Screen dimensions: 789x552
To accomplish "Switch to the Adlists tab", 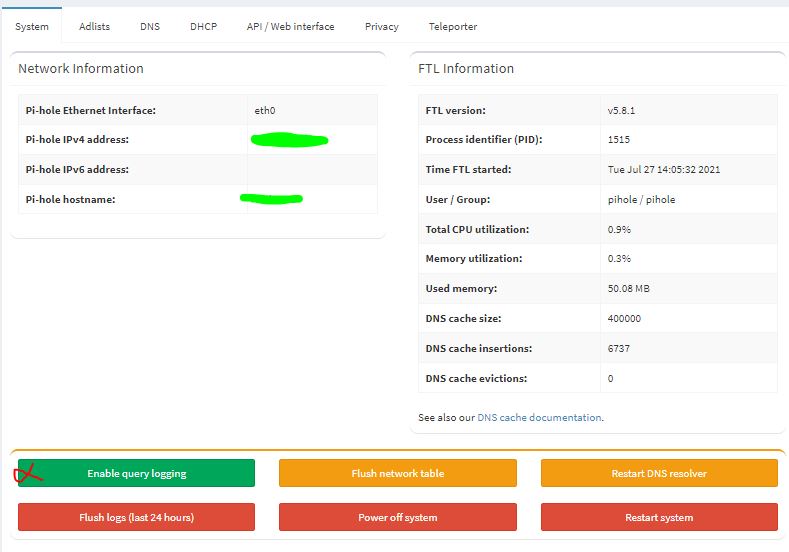I will pyautogui.click(x=94, y=26).
